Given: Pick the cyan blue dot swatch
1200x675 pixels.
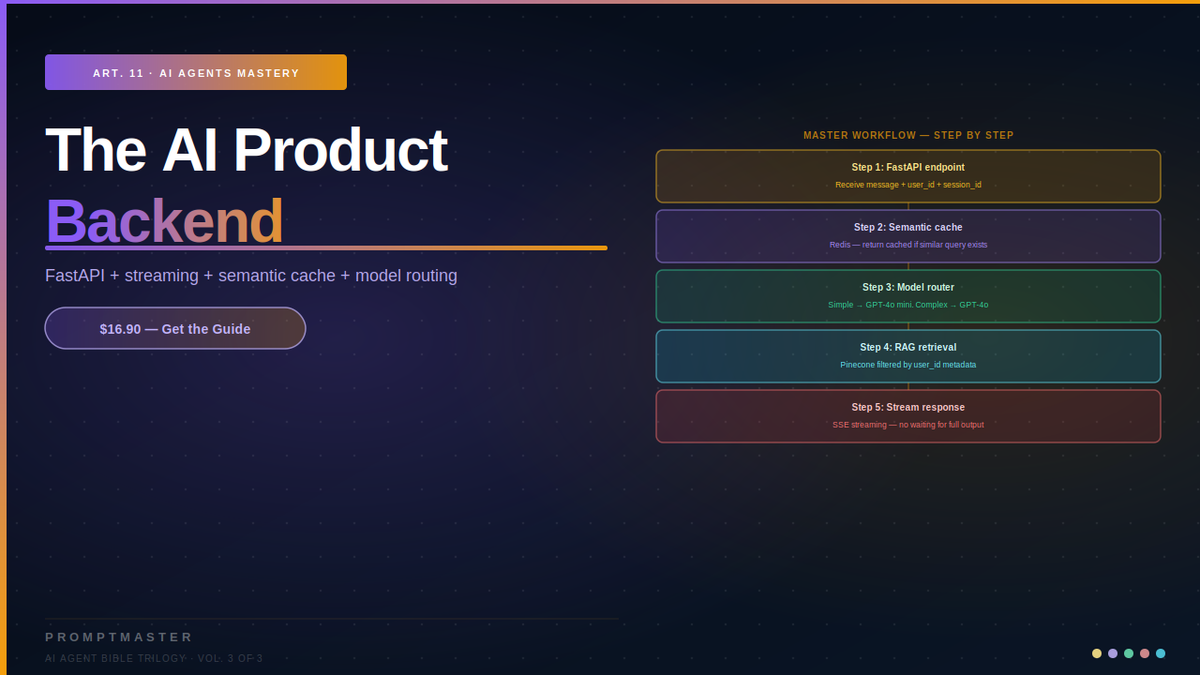Looking at the screenshot, I should pos(1161,653).
